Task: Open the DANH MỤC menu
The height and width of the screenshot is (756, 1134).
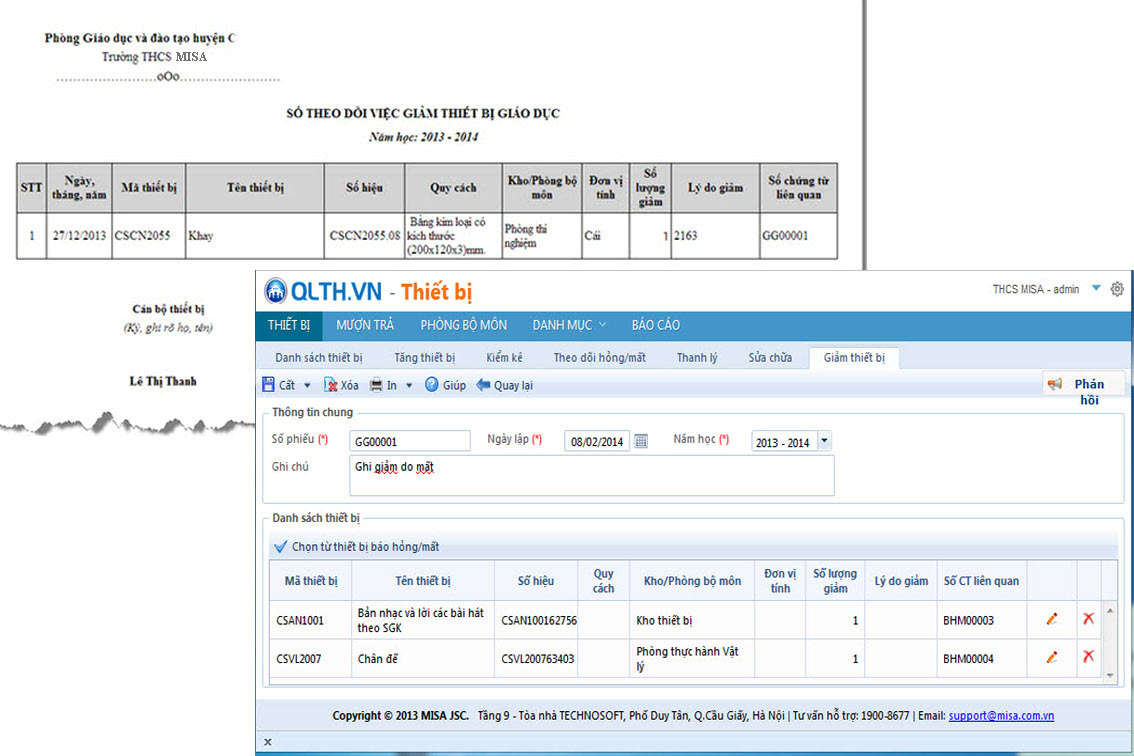Action: coord(569,325)
